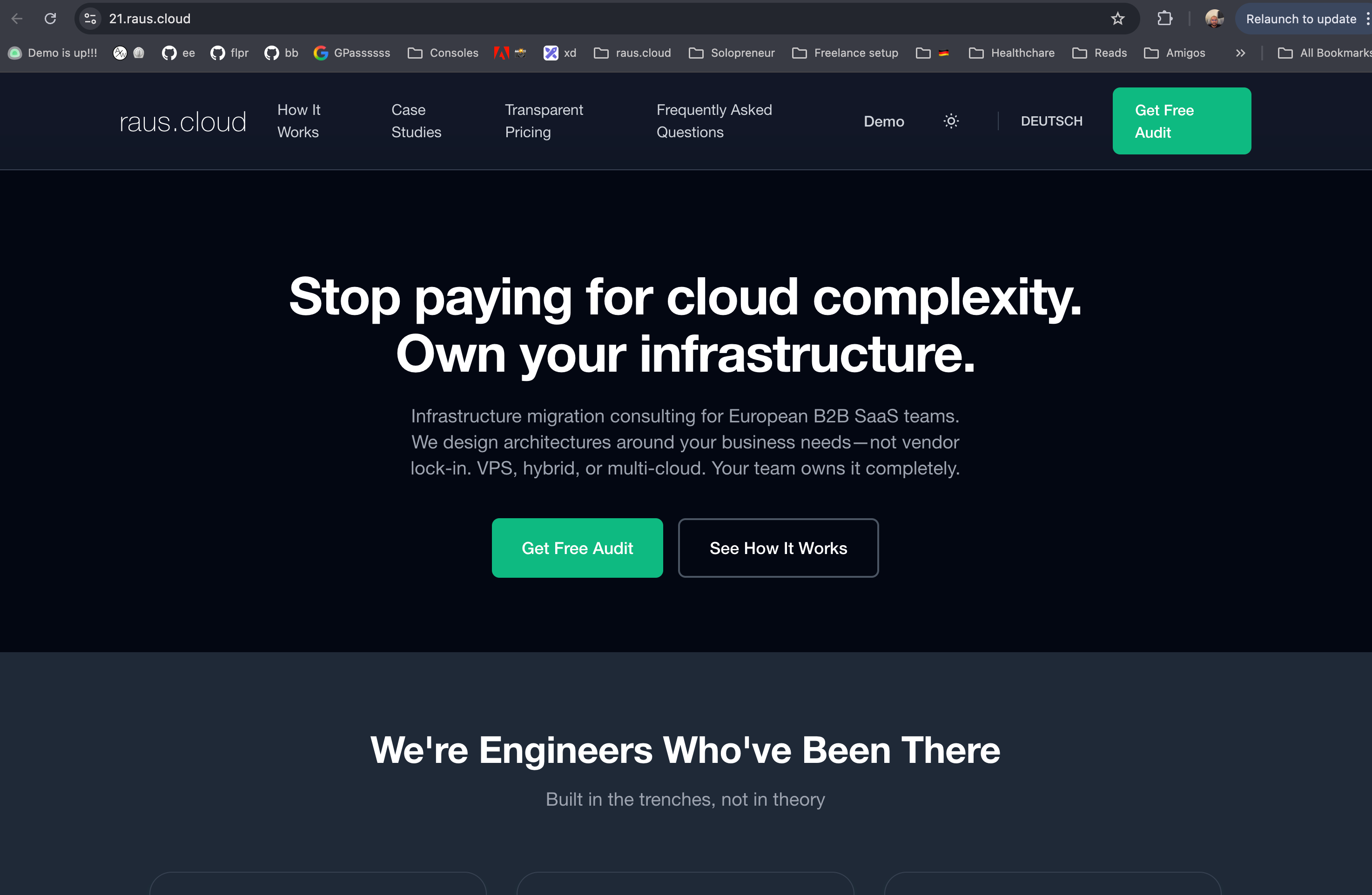Open the Solopreneur bookmark folder
This screenshot has height=895, width=1372.
click(732, 53)
